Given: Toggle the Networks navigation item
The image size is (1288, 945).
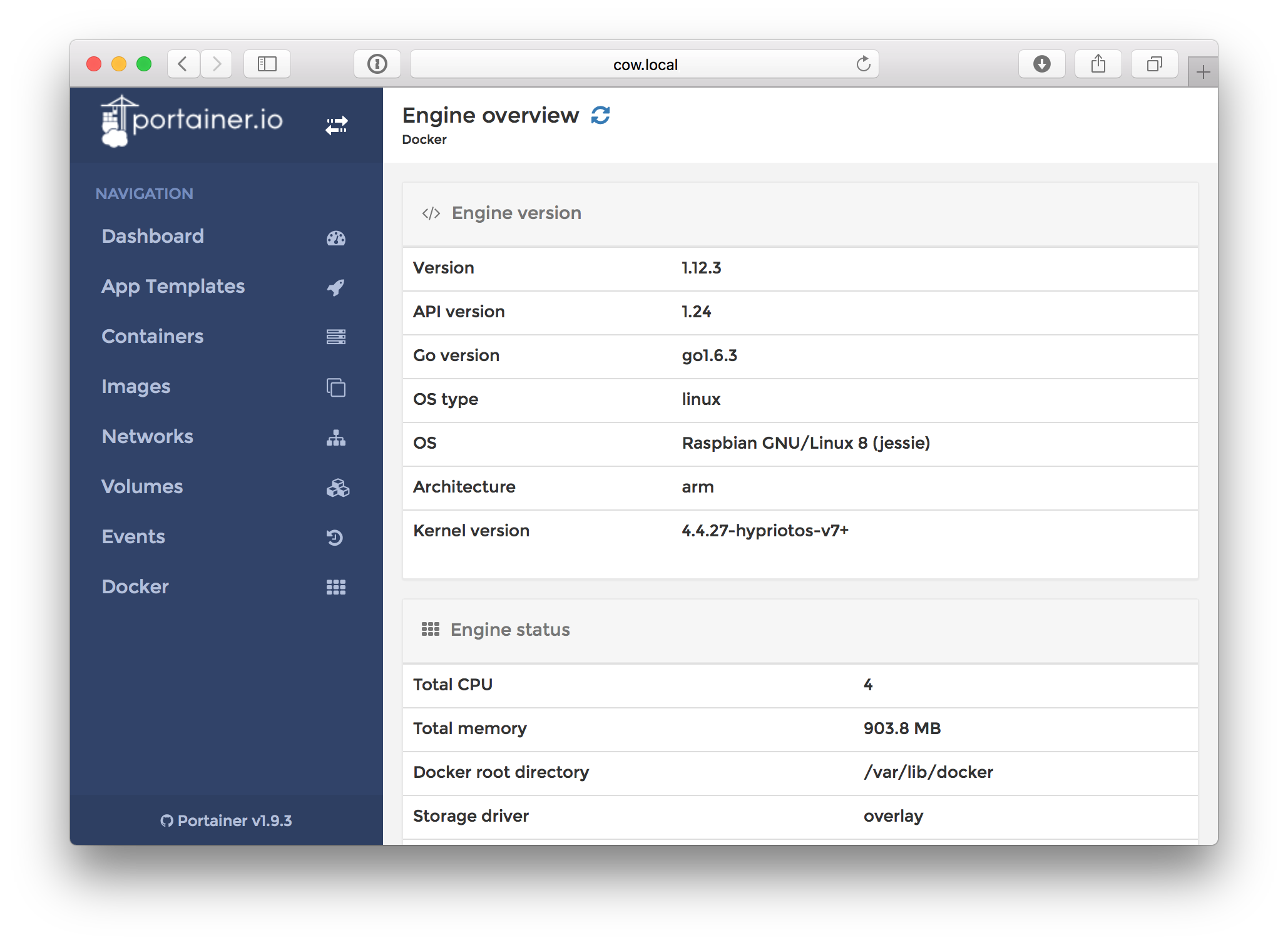Looking at the screenshot, I should tap(147, 436).
